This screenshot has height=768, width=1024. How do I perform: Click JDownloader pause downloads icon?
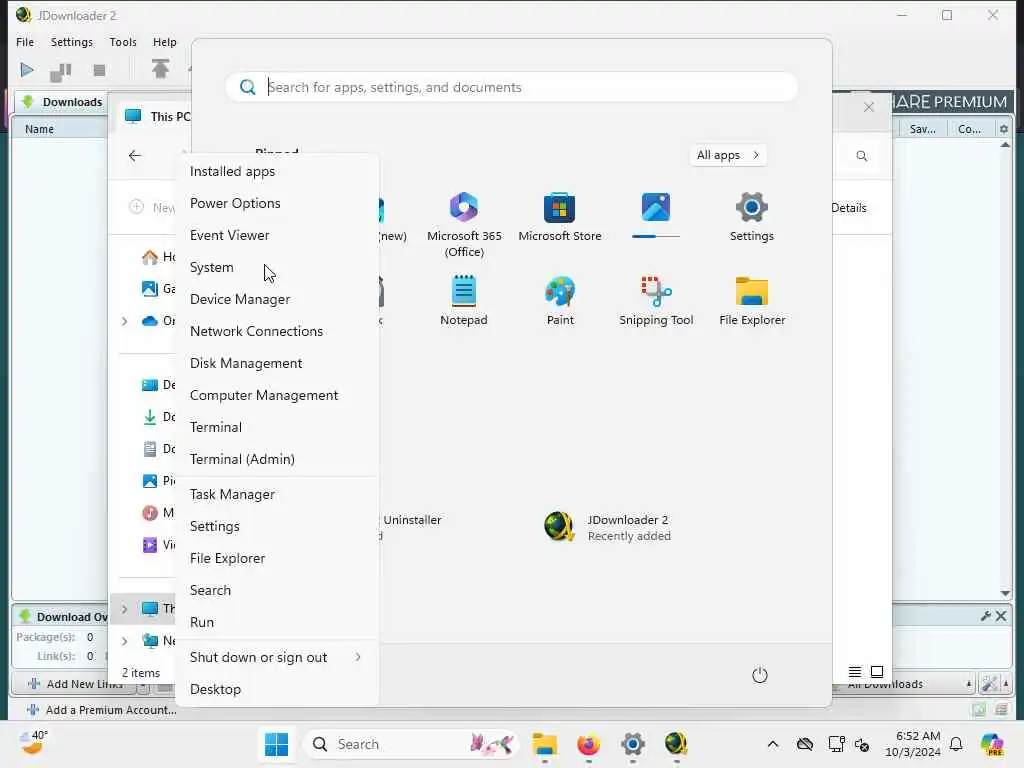pos(61,71)
